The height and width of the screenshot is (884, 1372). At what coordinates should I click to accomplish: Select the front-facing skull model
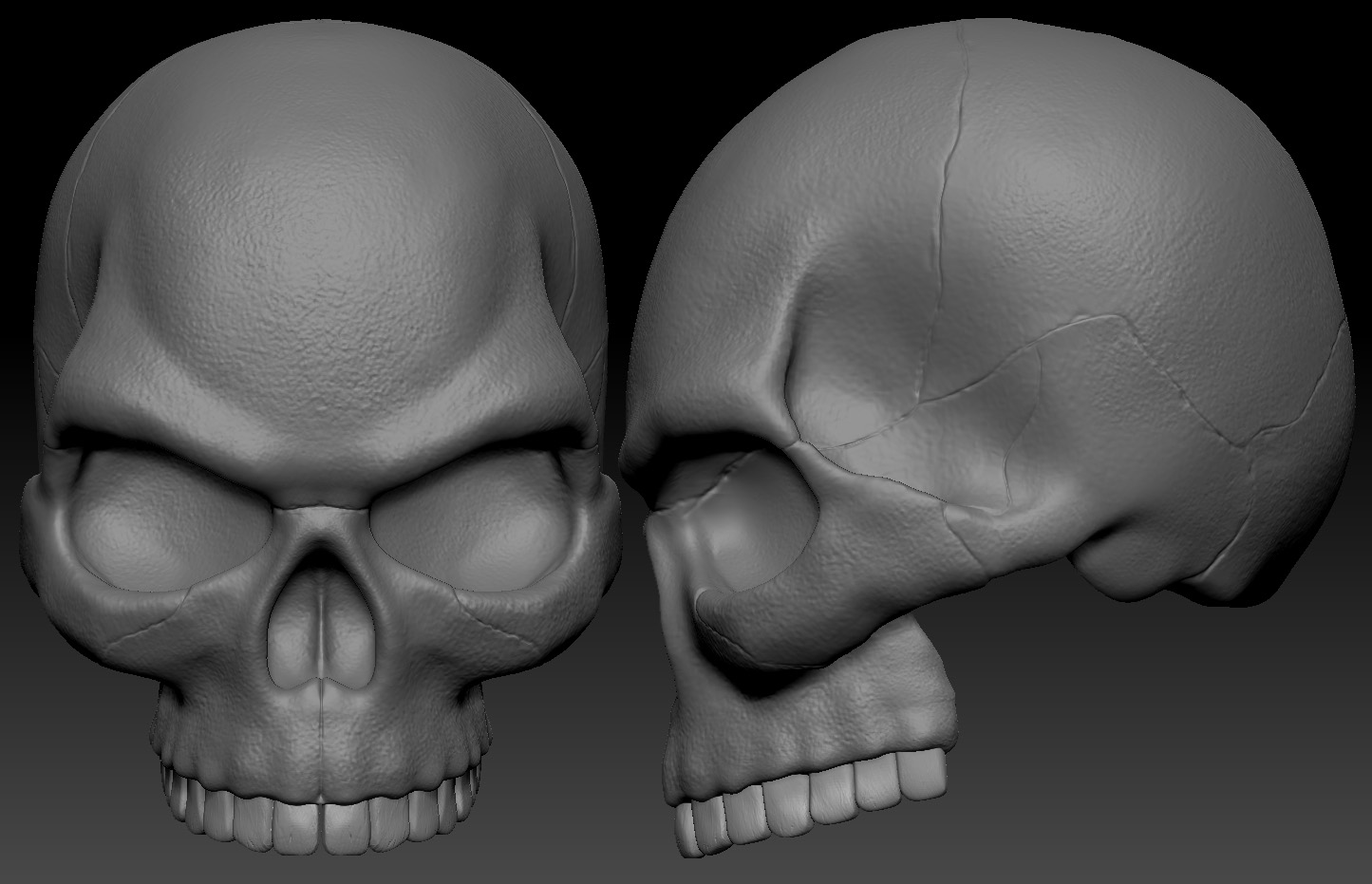tap(320, 437)
